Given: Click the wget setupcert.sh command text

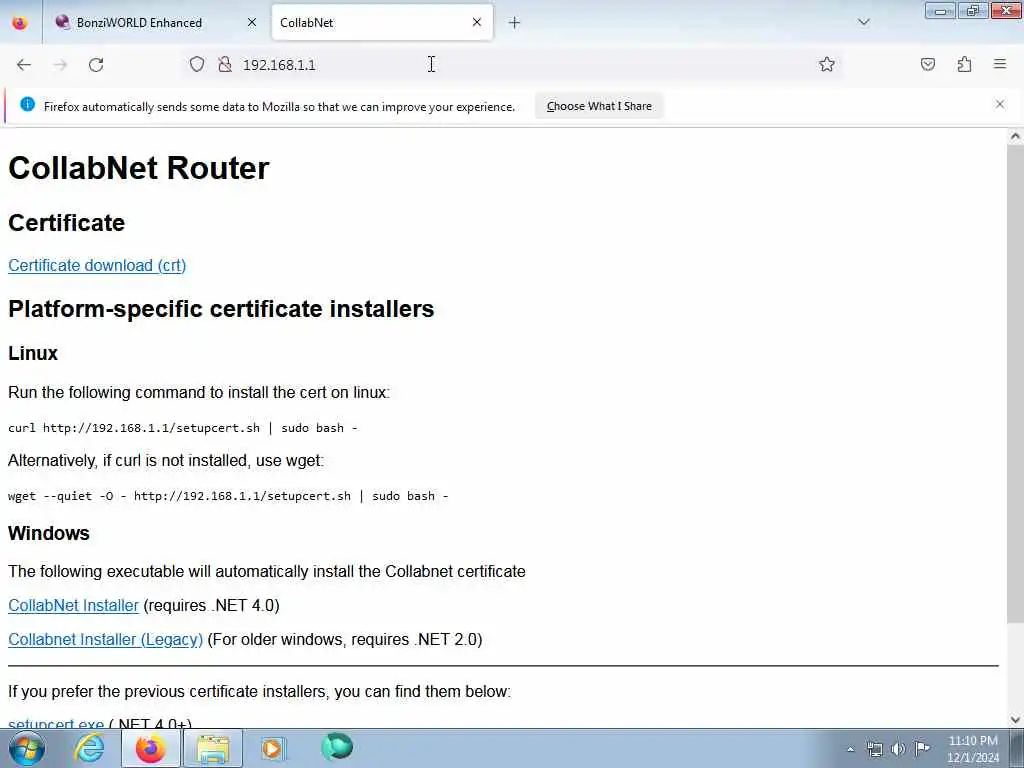Looking at the screenshot, I should (228, 496).
